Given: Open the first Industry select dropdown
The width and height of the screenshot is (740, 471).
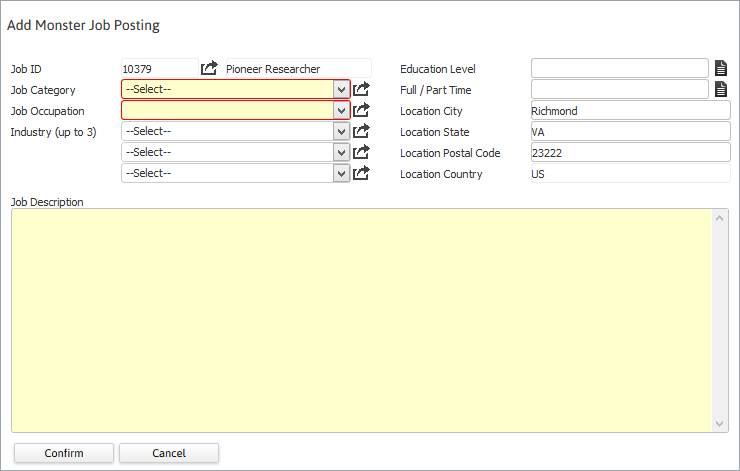Looking at the screenshot, I should pos(236,131).
